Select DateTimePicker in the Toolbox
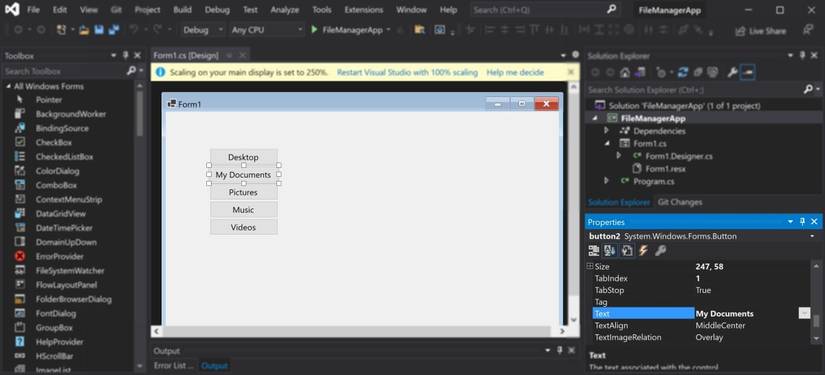The image size is (825, 375). coord(64,228)
